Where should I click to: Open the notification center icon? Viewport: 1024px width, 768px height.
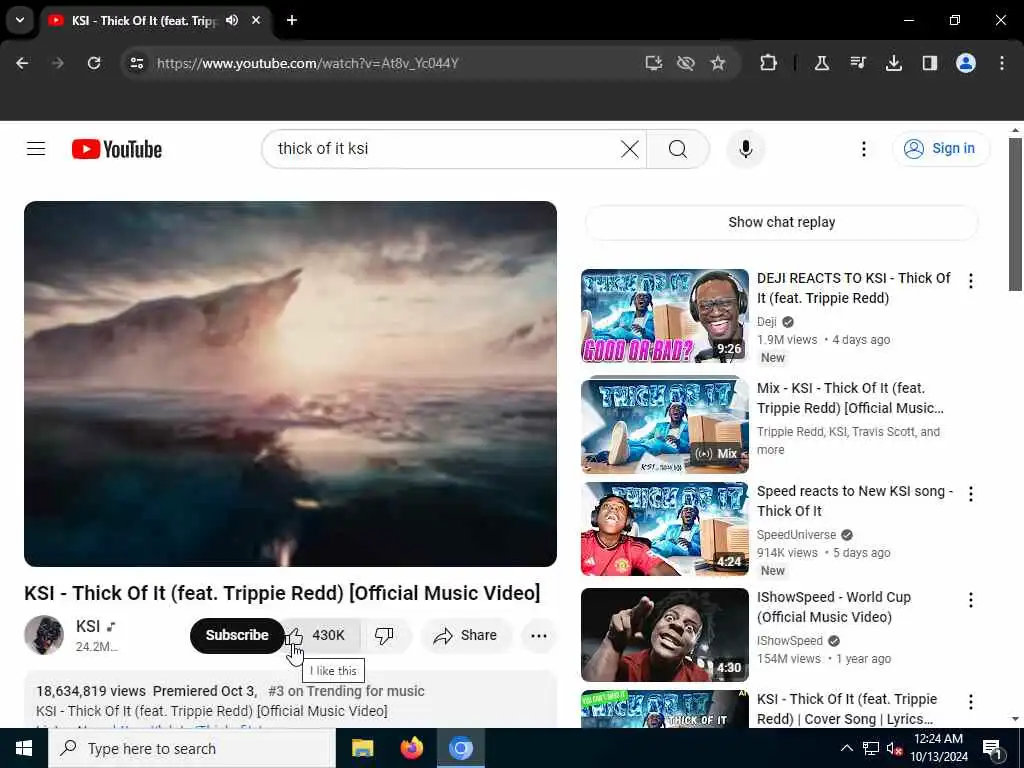coord(992,748)
